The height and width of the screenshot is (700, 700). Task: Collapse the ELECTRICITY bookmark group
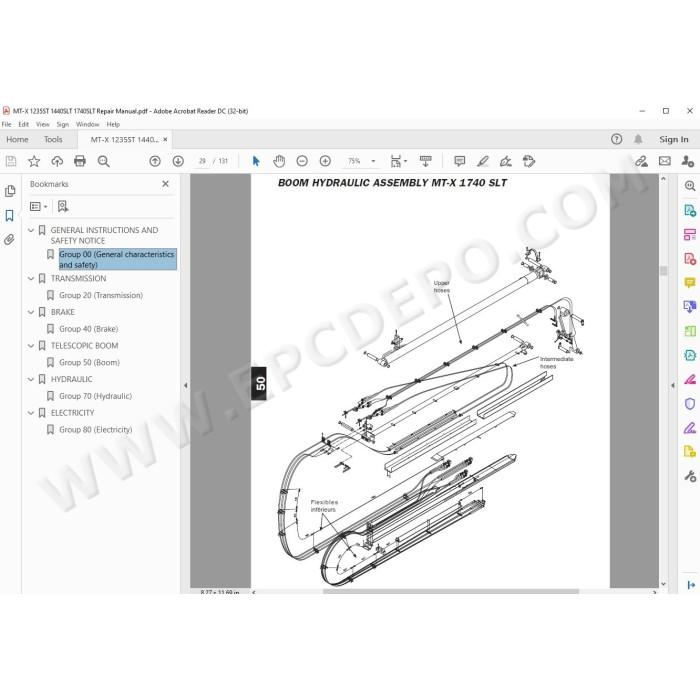click(31, 413)
